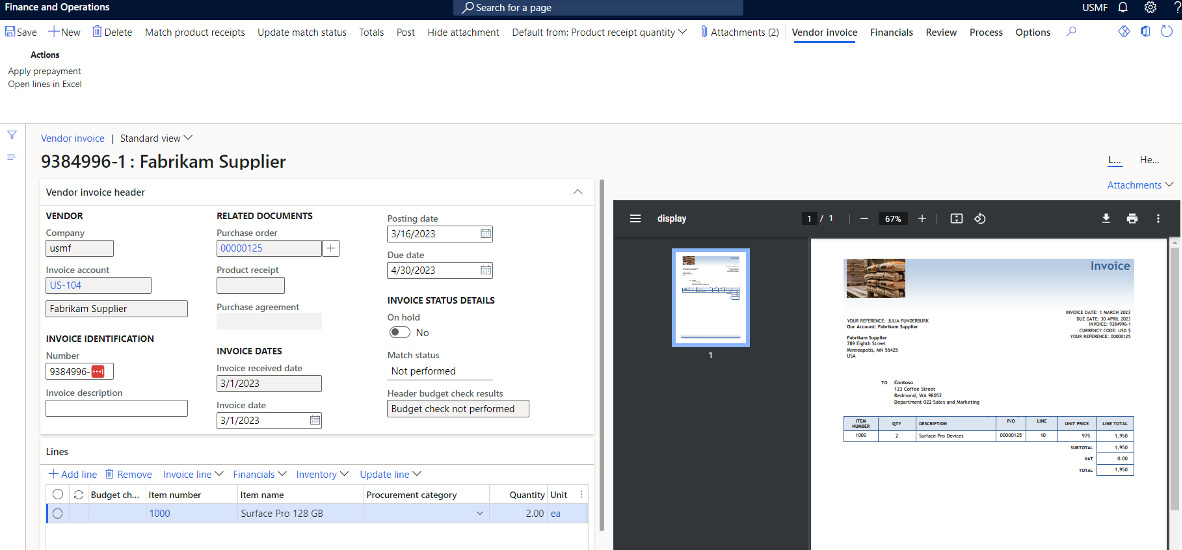
Task: Click Open lines in Excel
Action: coord(44,84)
